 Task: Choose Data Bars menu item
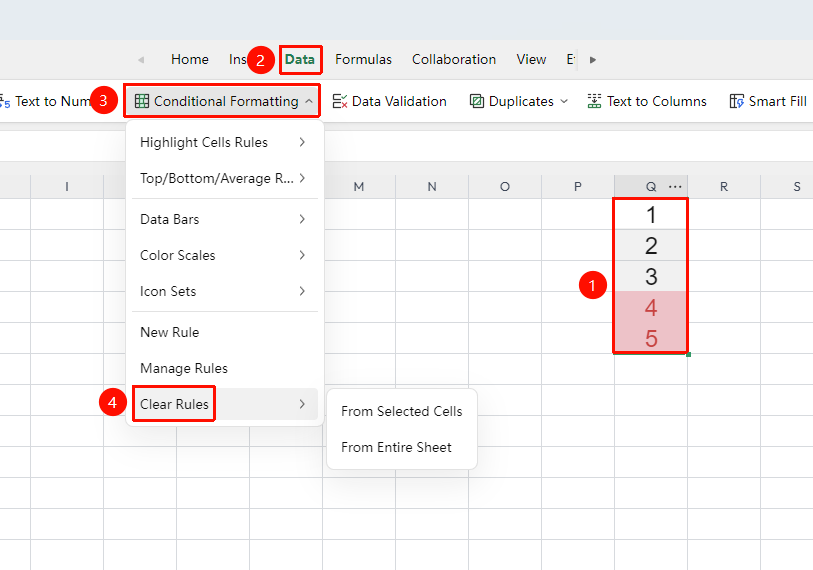[225, 219]
